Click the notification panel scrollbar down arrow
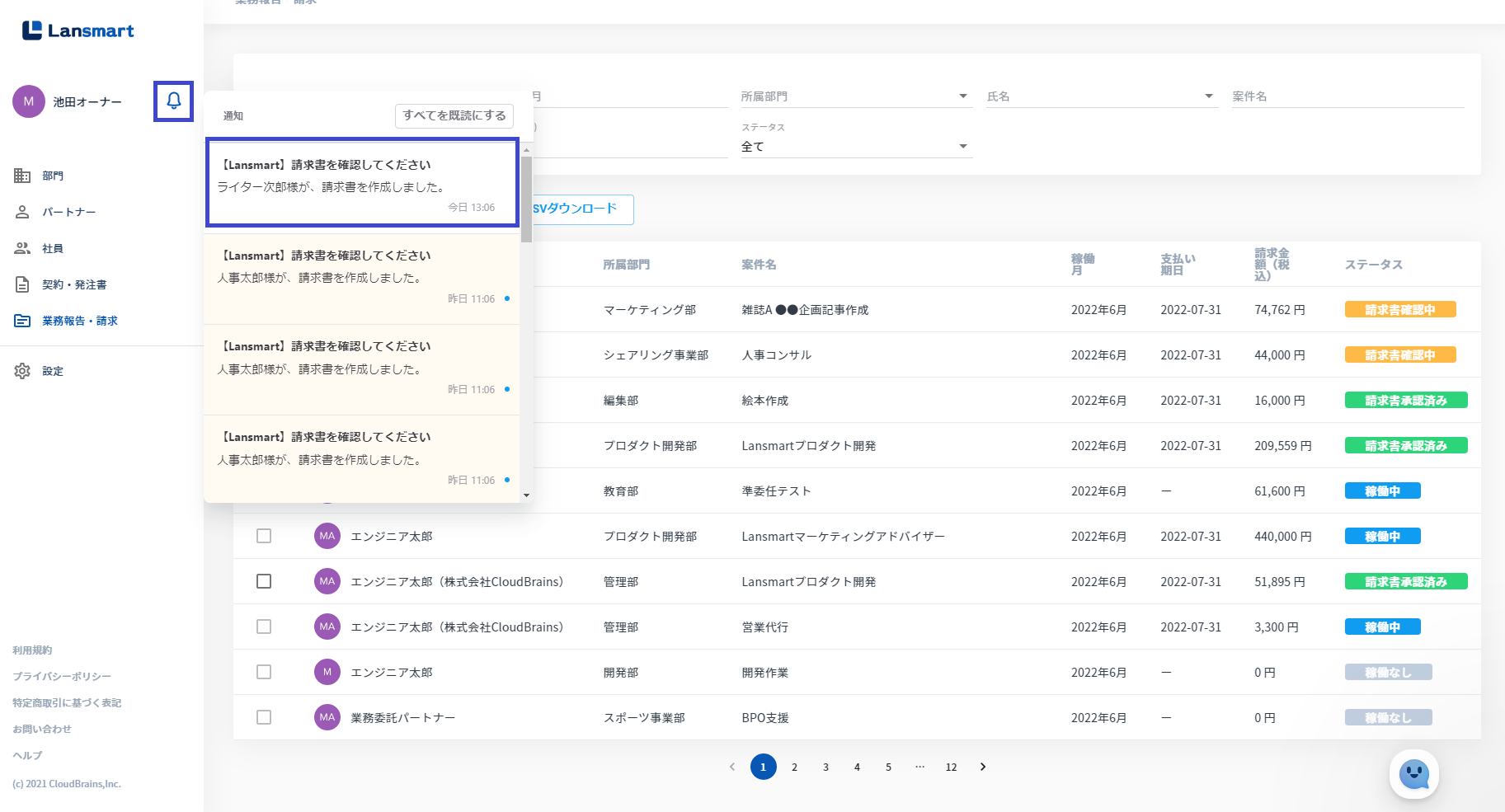1505x812 pixels. point(526,495)
